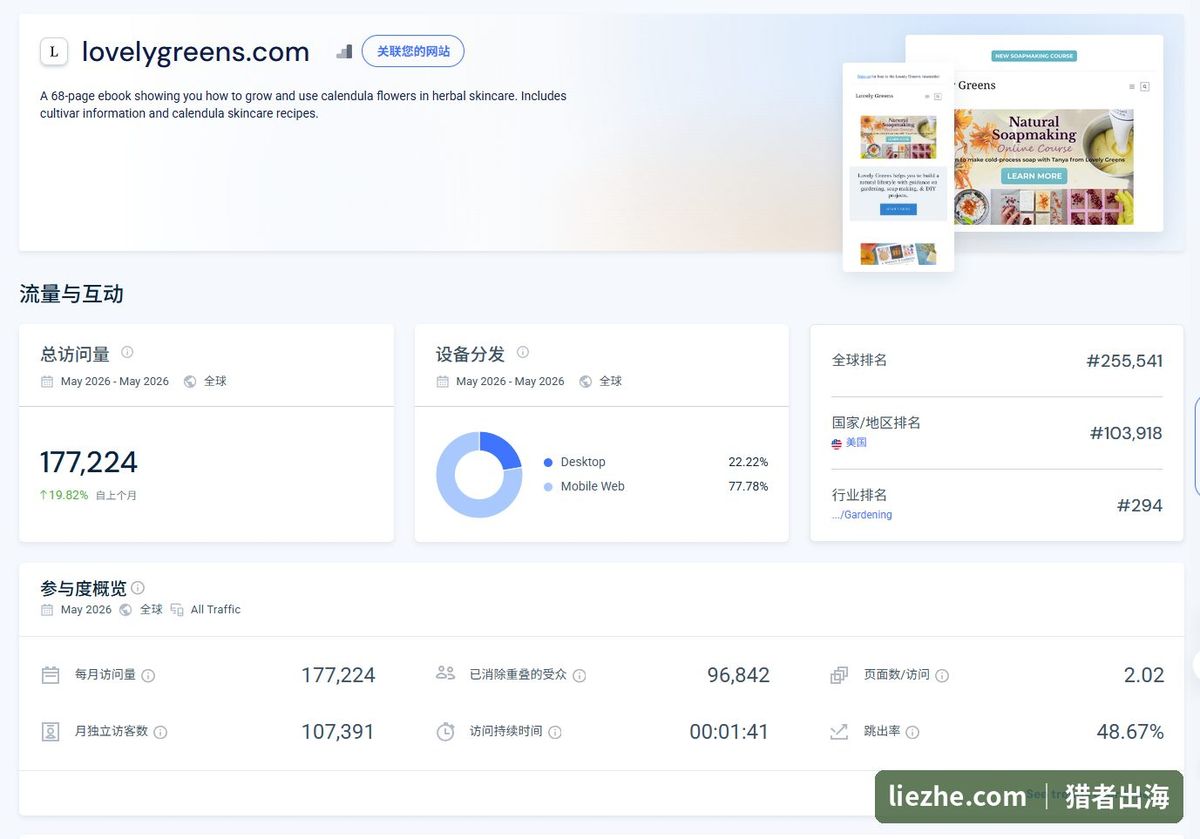Image resolution: width=1200 pixels, height=839 pixels.
Task: Click the pages per visit value 2.02
Action: point(1144,675)
